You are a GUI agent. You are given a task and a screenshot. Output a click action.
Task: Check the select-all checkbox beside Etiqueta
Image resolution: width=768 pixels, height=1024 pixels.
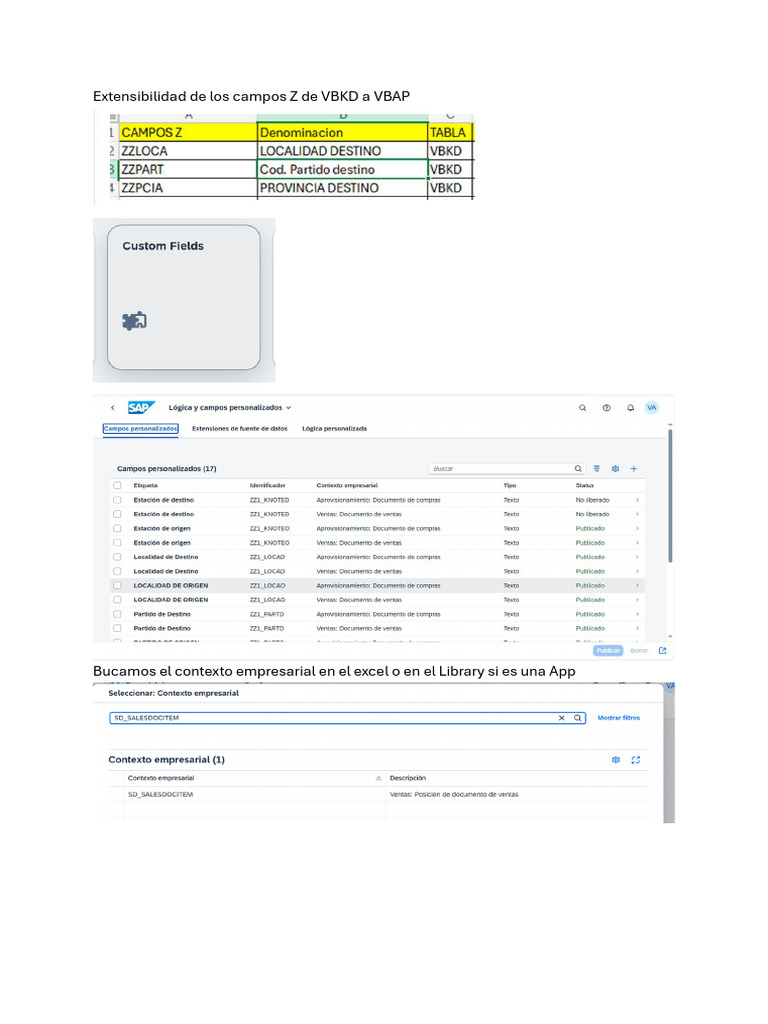(x=117, y=485)
